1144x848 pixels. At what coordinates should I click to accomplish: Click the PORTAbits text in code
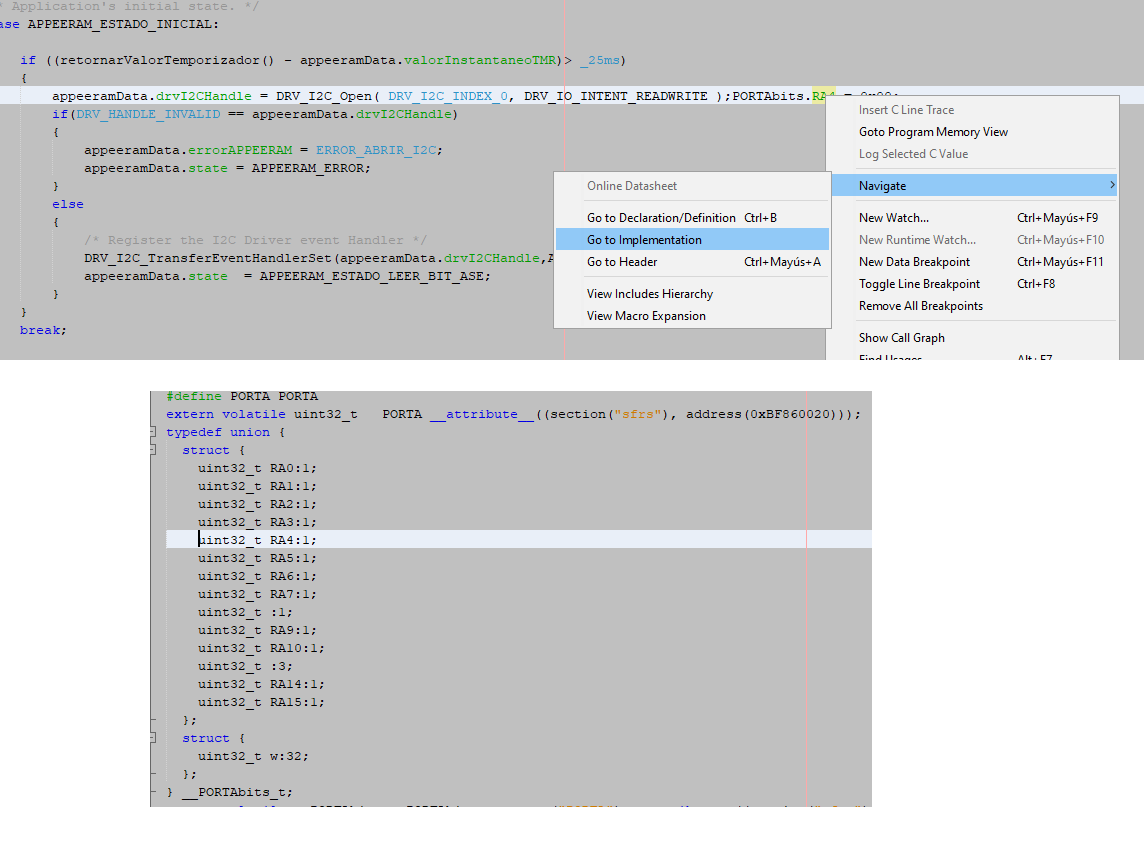768,96
